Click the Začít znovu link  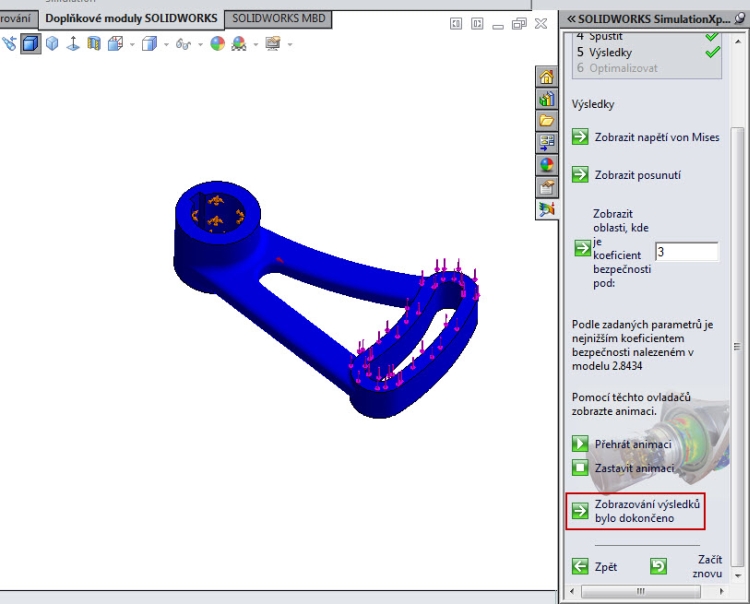point(707,566)
